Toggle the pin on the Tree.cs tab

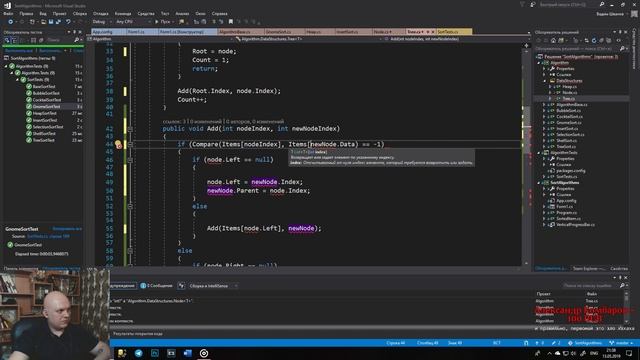(x=428, y=31)
